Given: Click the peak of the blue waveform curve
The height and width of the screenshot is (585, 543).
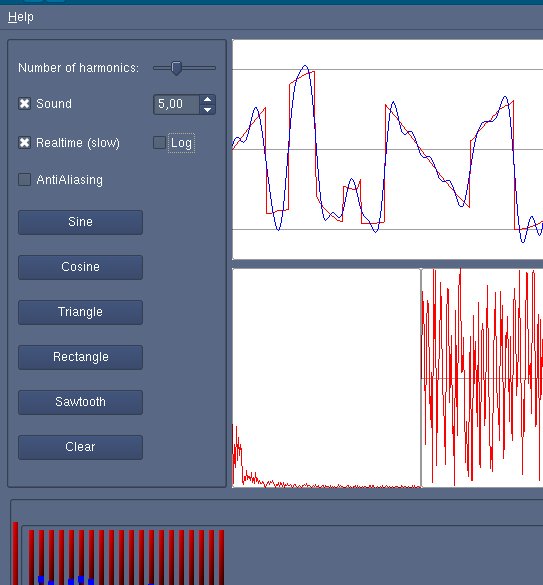Looking at the screenshot, I should [305, 66].
